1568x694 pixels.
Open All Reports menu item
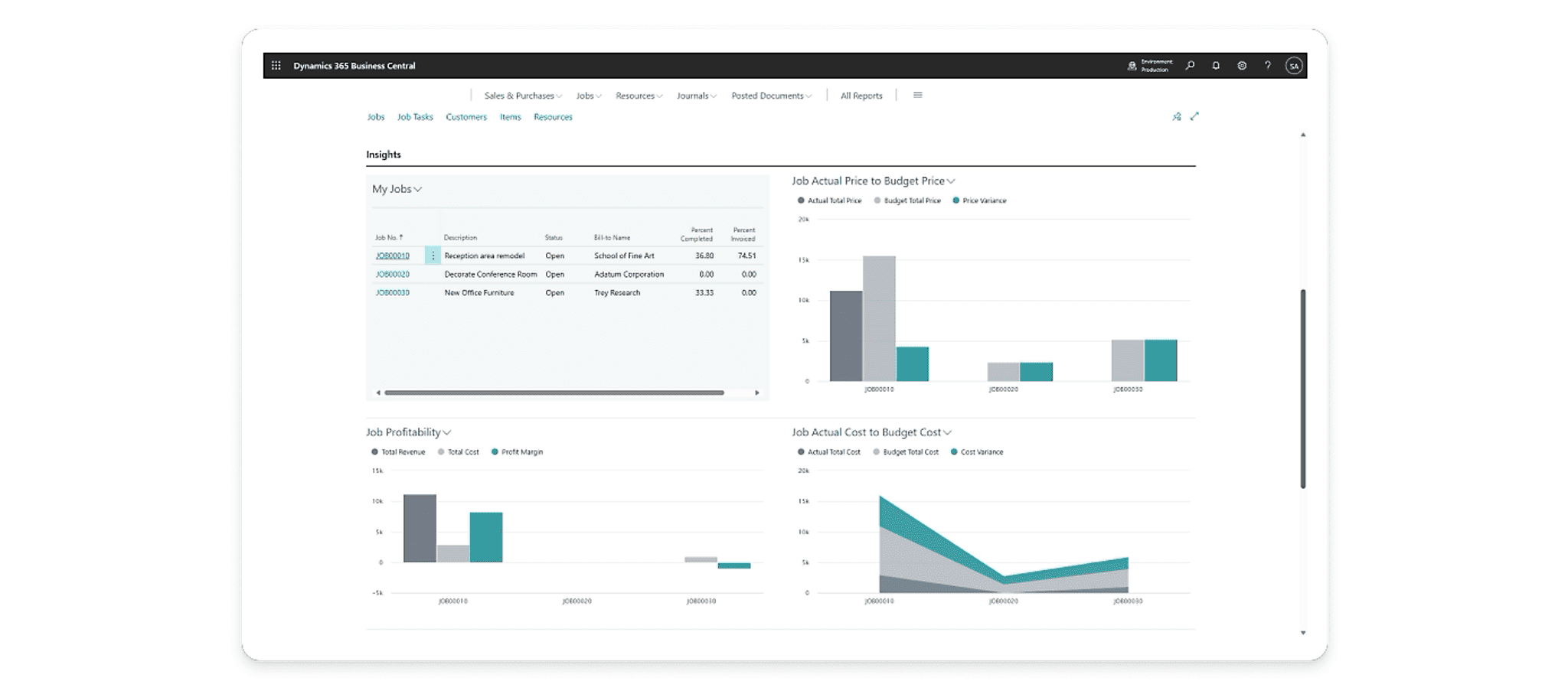click(861, 96)
